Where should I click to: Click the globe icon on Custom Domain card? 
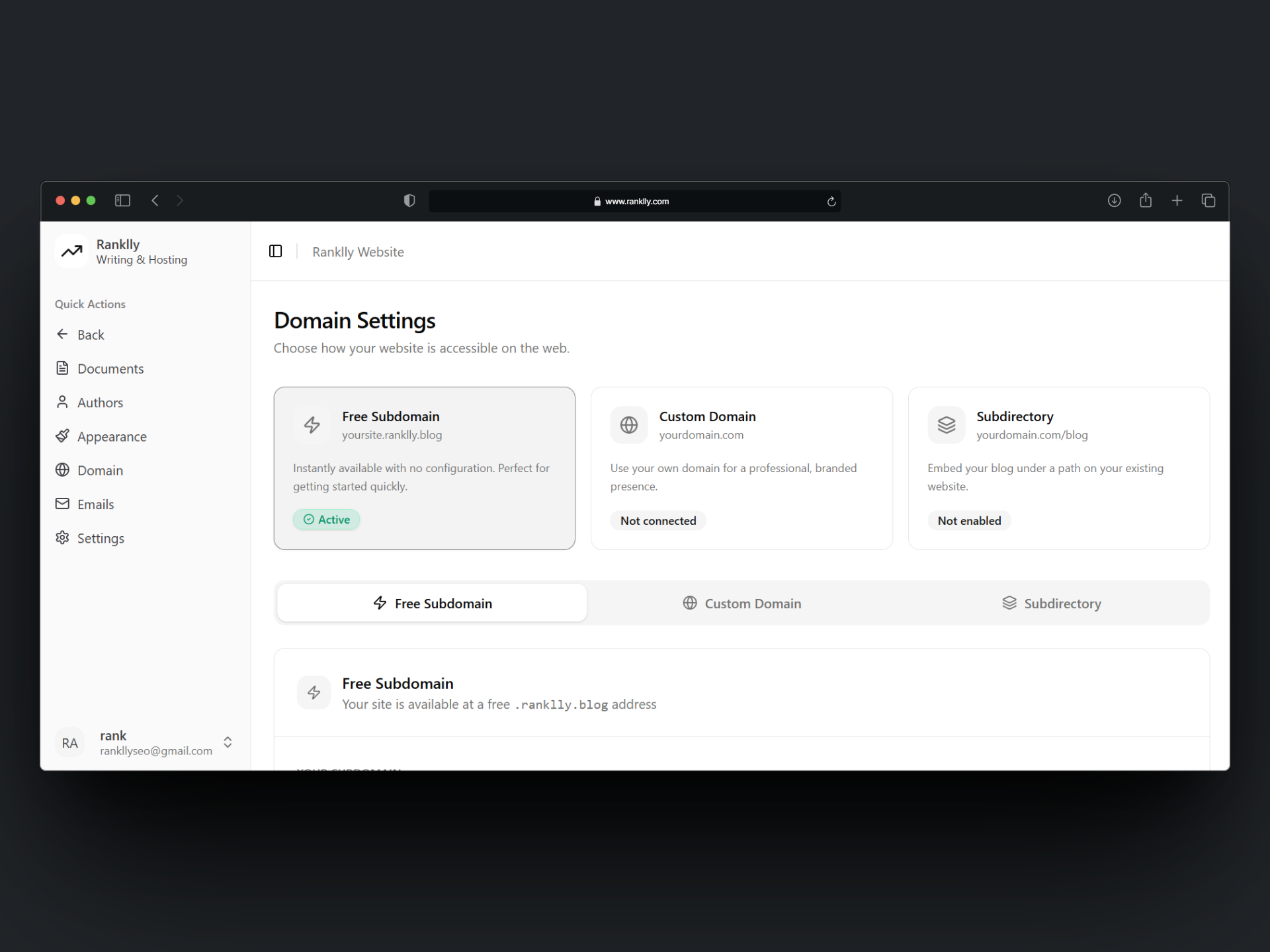pyautogui.click(x=629, y=425)
